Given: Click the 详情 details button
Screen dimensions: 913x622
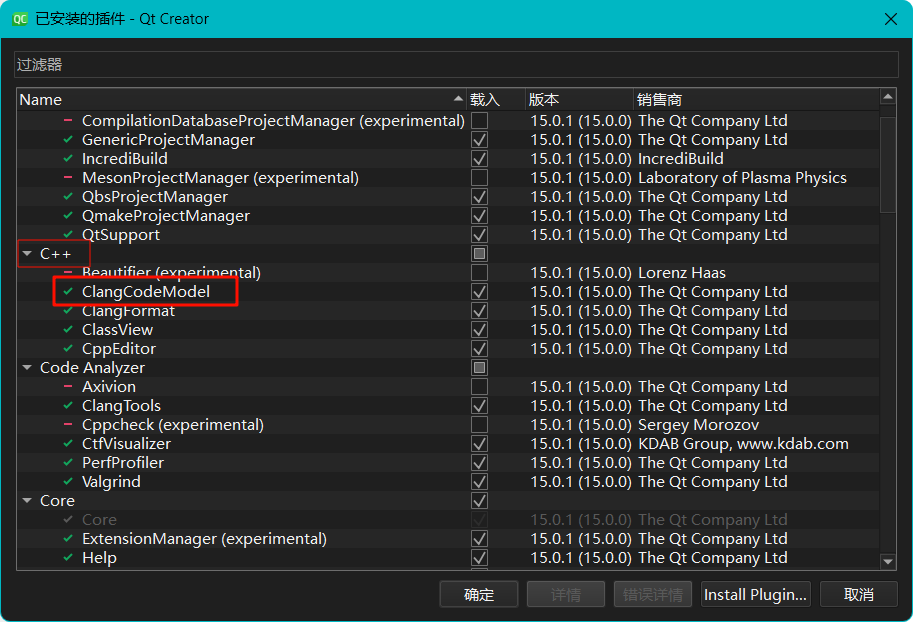Looking at the screenshot, I should 566,595.
